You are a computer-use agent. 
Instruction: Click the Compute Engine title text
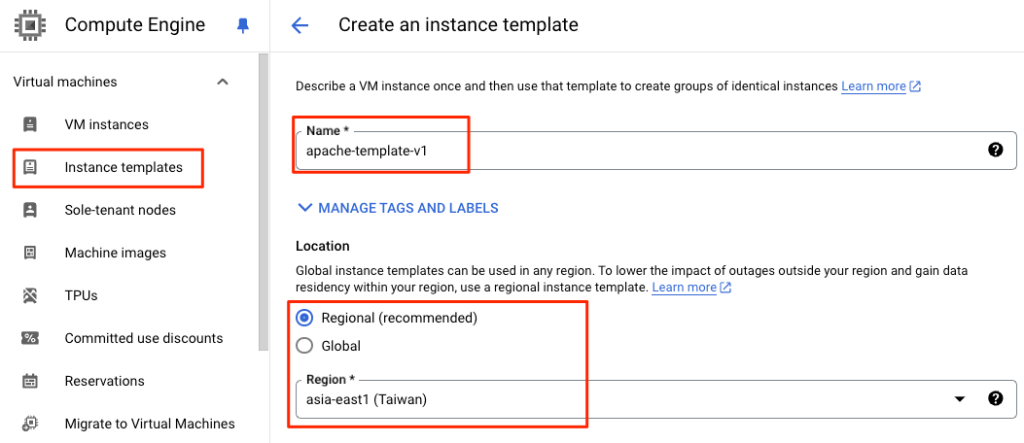click(135, 25)
